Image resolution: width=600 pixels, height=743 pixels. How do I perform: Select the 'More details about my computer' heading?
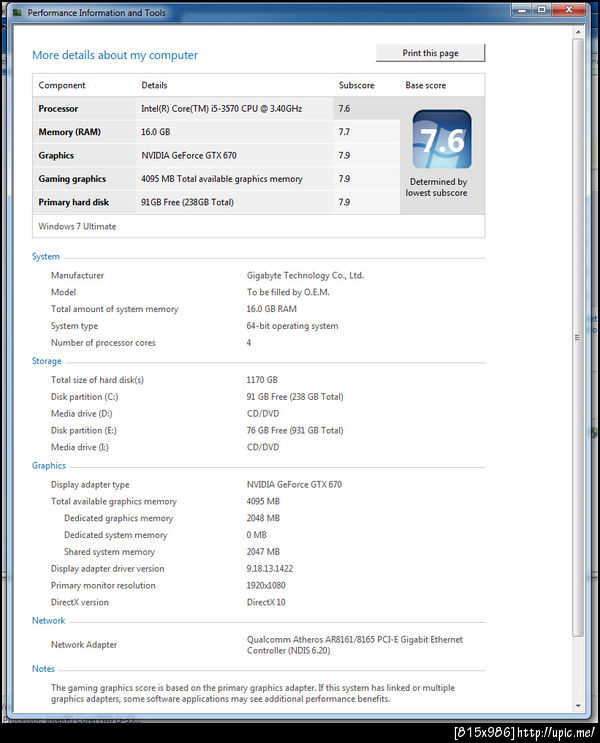pos(115,55)
